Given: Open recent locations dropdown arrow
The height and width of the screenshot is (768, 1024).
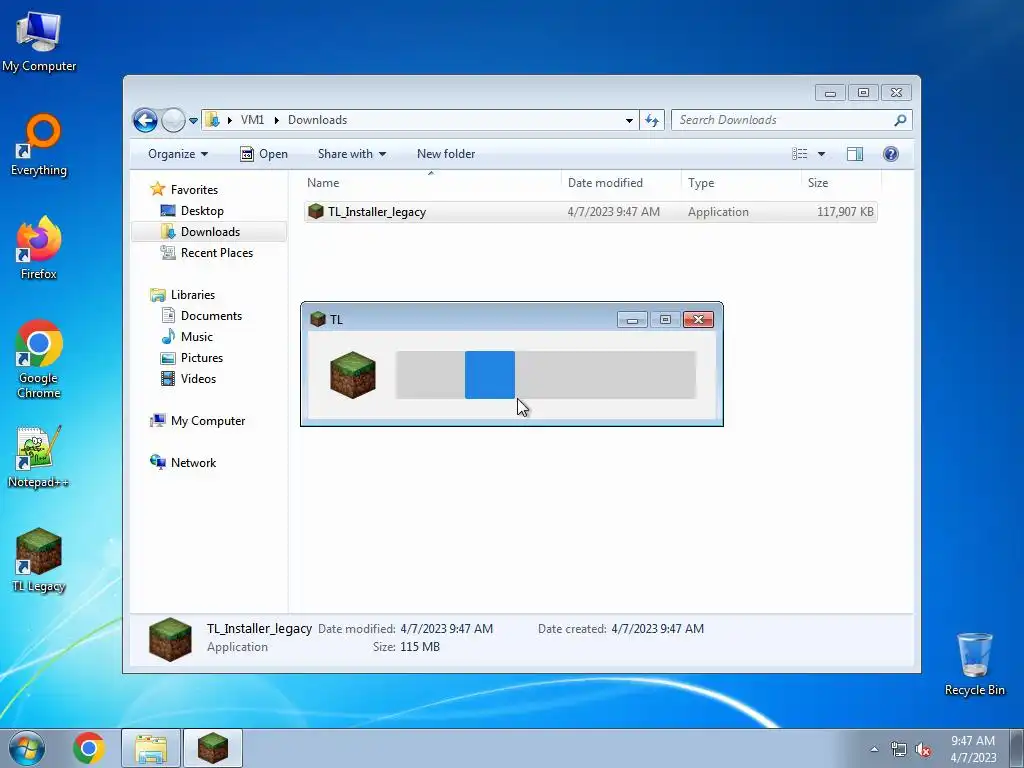Looking at the screenshot, I should tap(193, 121).
